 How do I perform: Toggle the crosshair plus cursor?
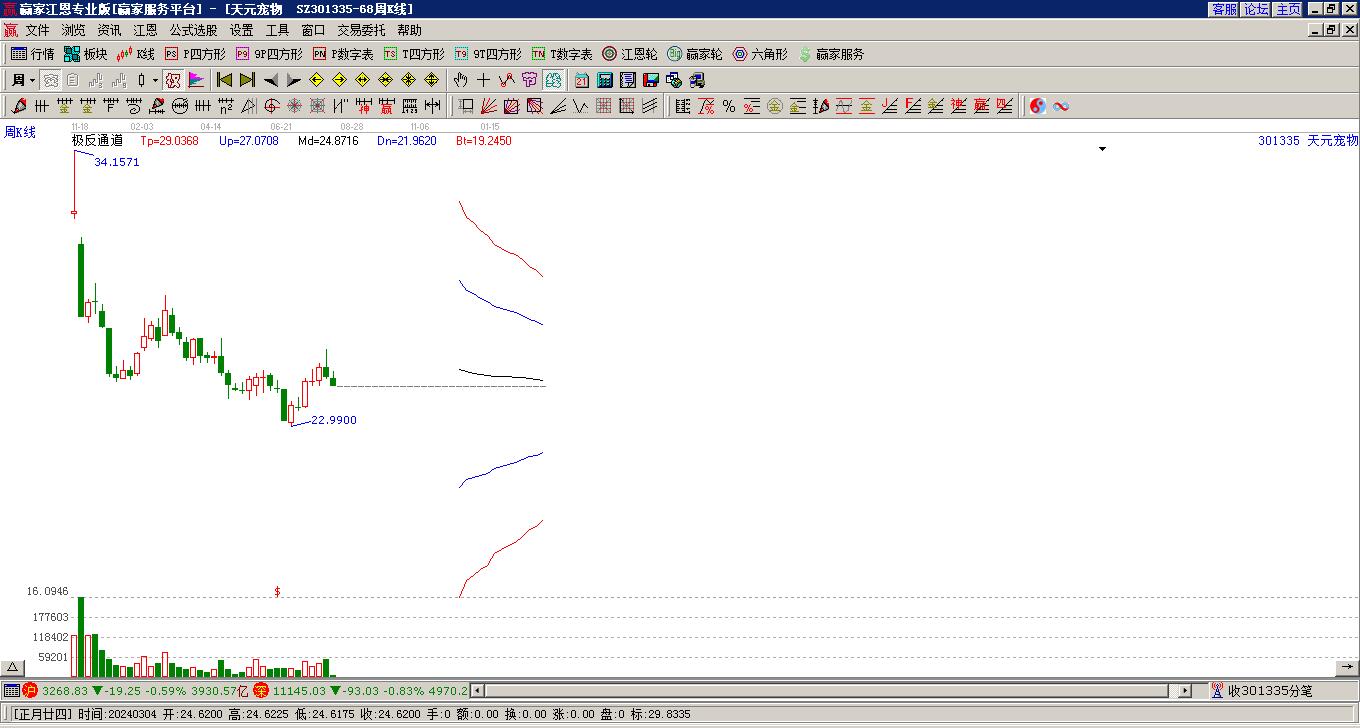tap(483, 80)
